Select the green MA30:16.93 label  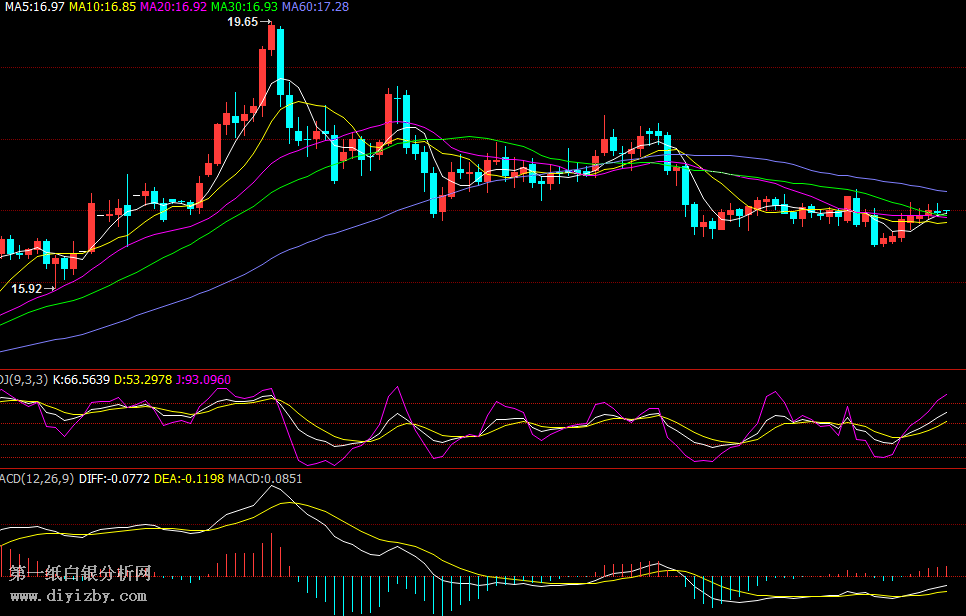pos(244,7)
